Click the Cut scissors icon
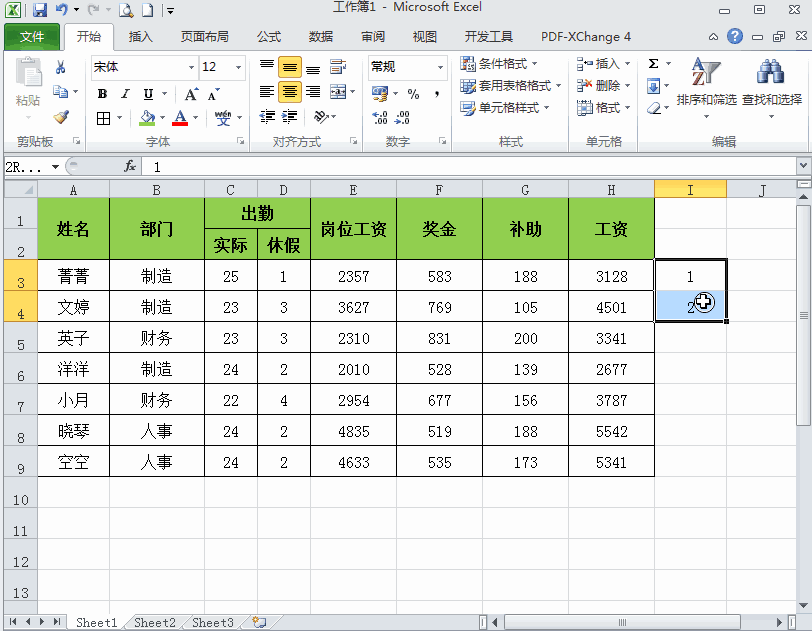This screenshot has height=631, width=812. pos(61,68)
